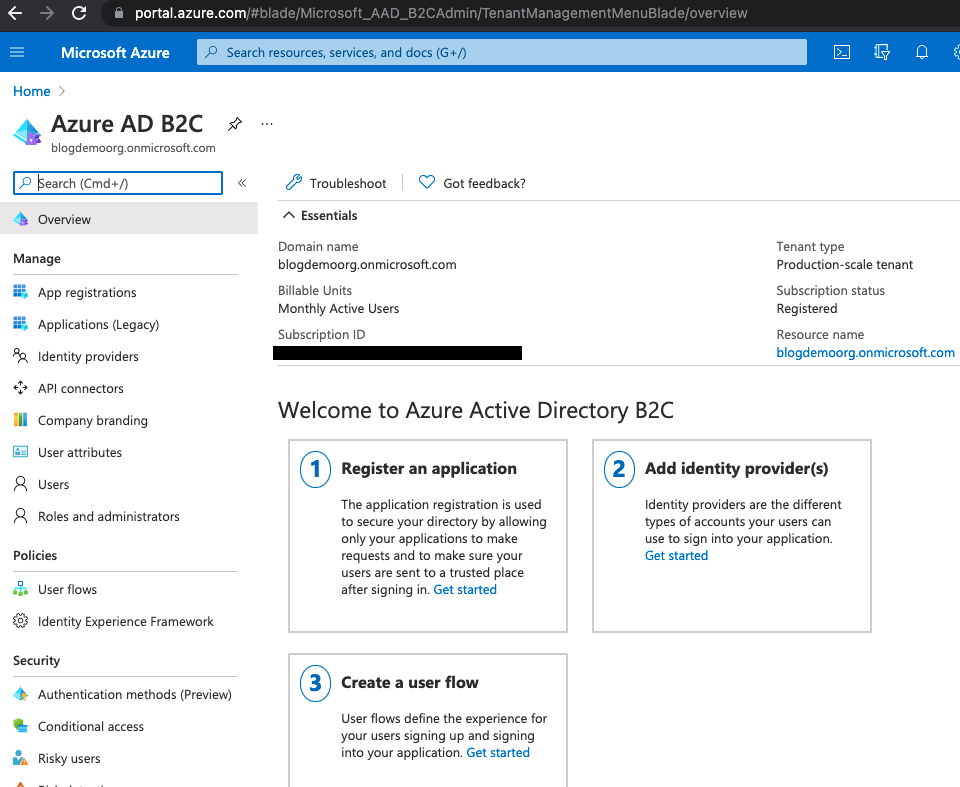Screen dimensions: 960x787
Task: Click the App registrations grid icon
Action: (x=20, y=292)
